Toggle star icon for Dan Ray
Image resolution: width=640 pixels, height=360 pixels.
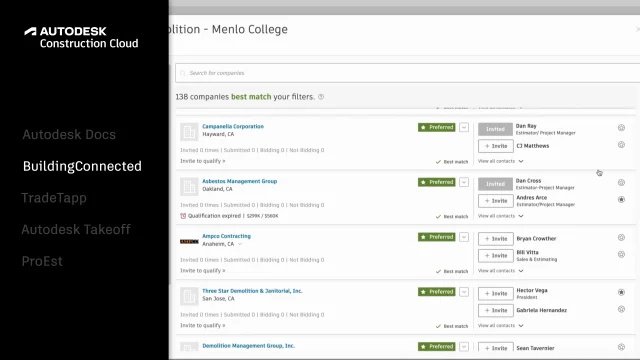point(621,128)
